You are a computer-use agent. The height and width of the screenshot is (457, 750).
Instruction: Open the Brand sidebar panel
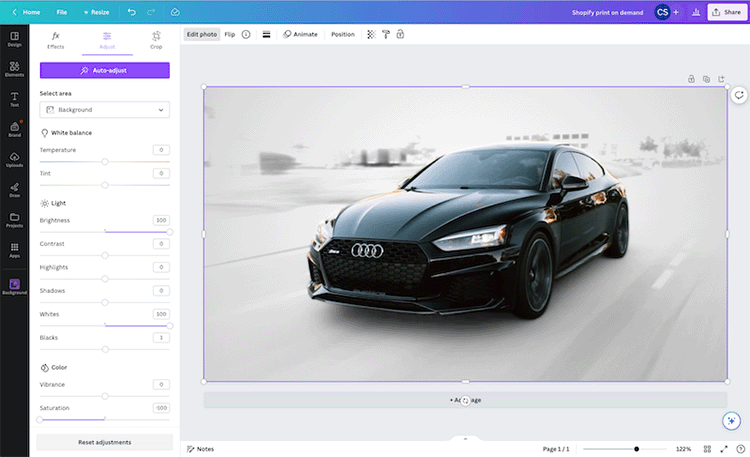tap(14, 129)
